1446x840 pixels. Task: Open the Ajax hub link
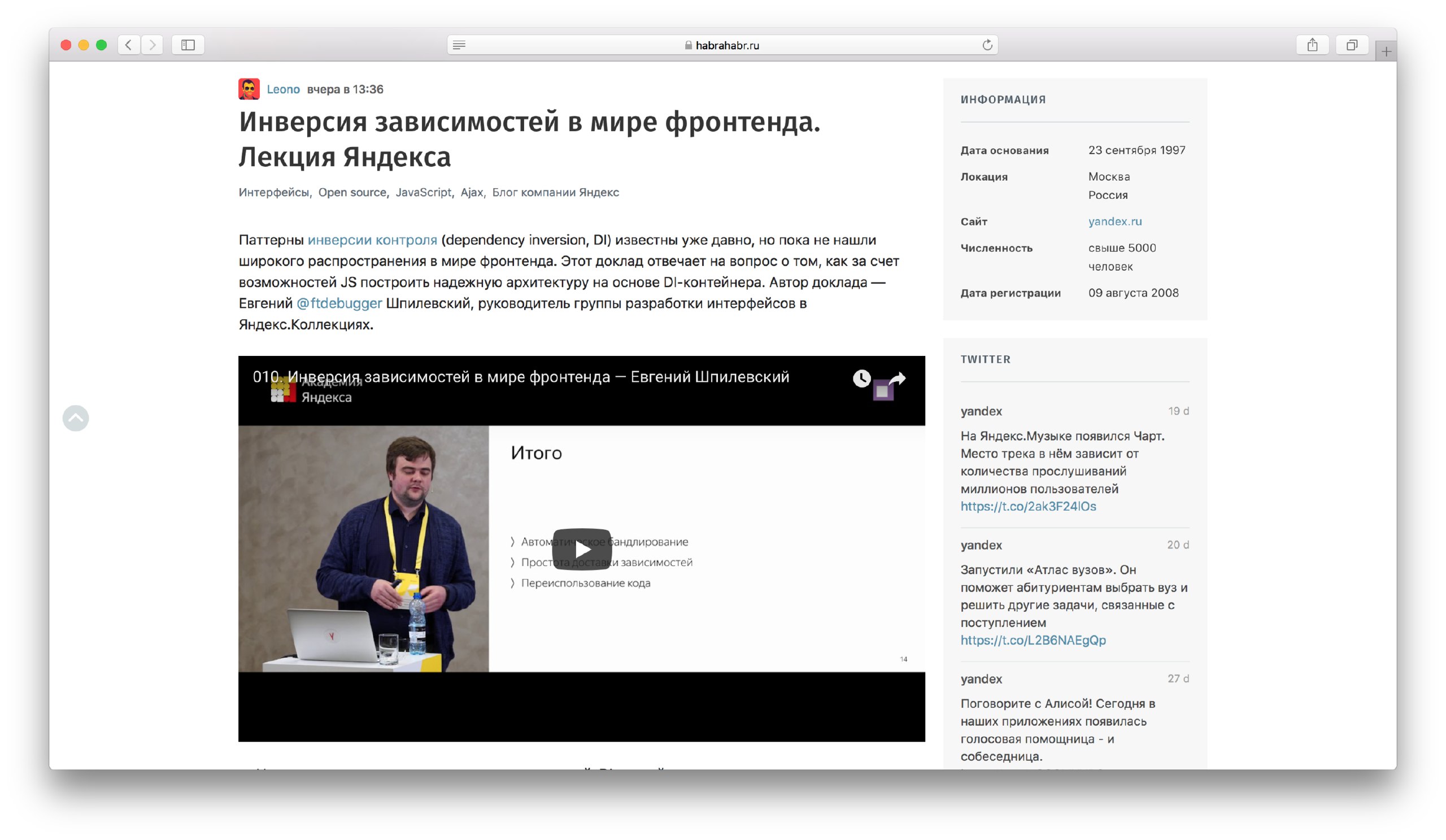click(472, 192)
